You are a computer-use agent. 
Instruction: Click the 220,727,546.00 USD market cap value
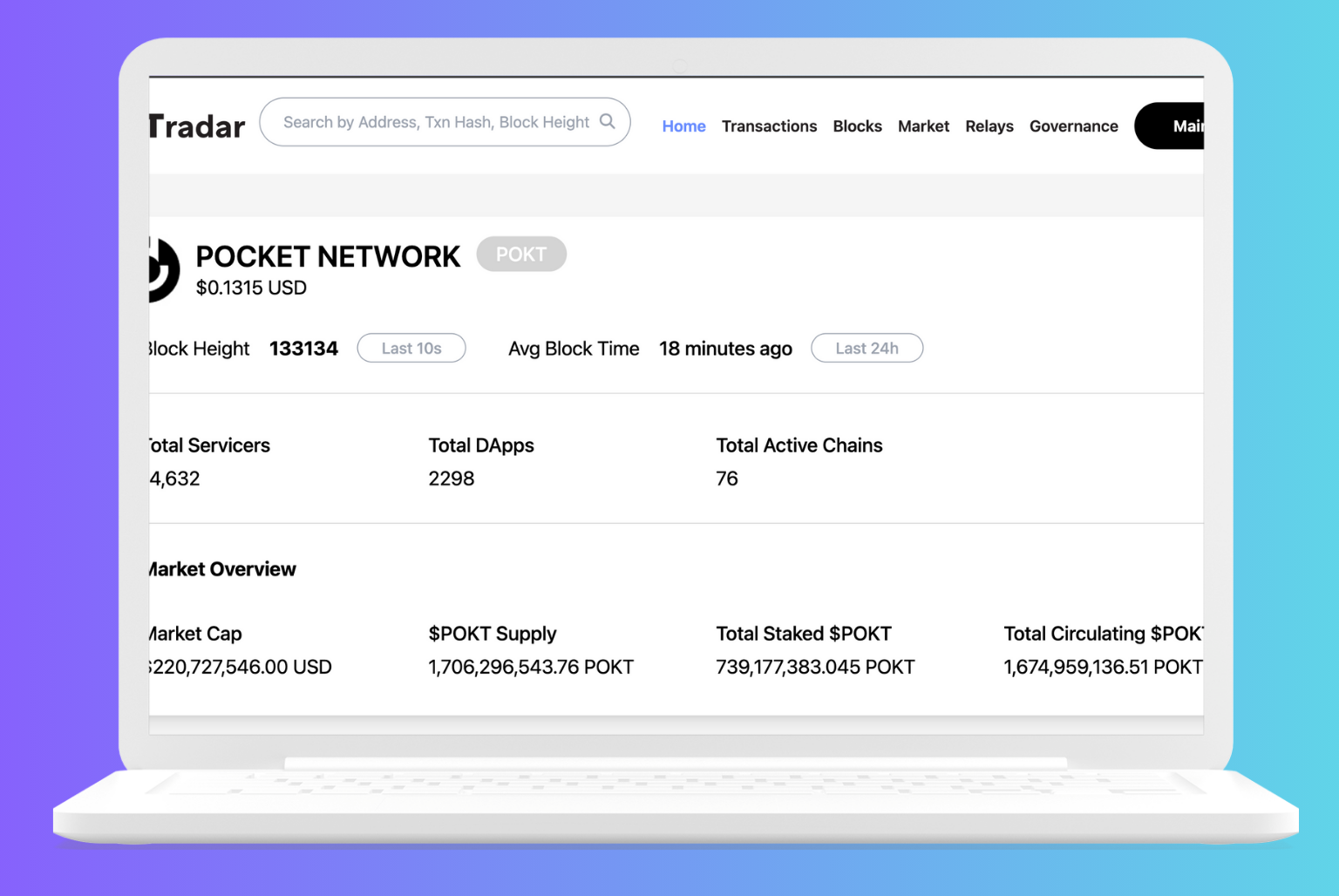tap(241, 667)
